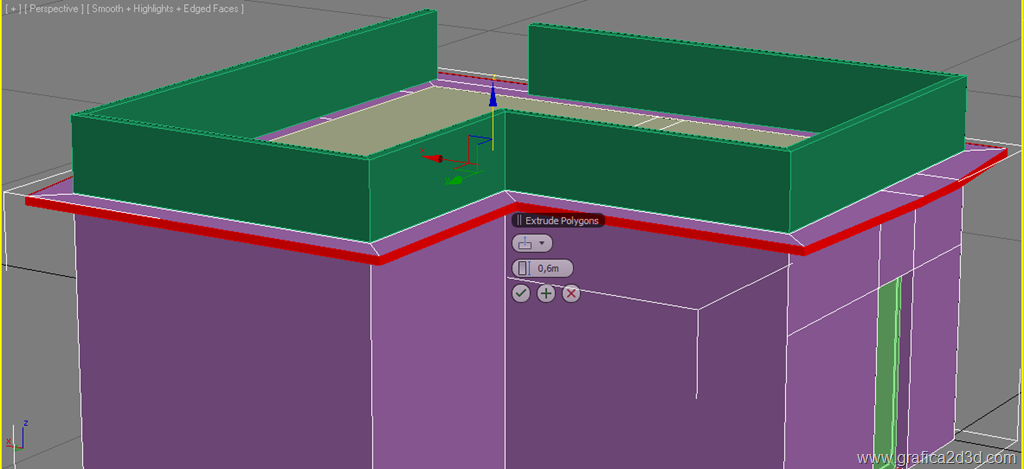The height and width of the screenshot is (469, 1024).
Task: Cancel the extrusion with the red X
Action: [x=571, y=293]
